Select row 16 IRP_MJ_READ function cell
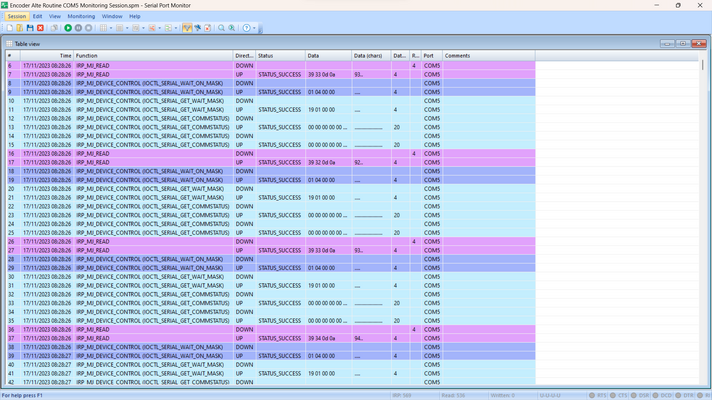The width and height of the screenshot is (712, 400). (153, 153)
